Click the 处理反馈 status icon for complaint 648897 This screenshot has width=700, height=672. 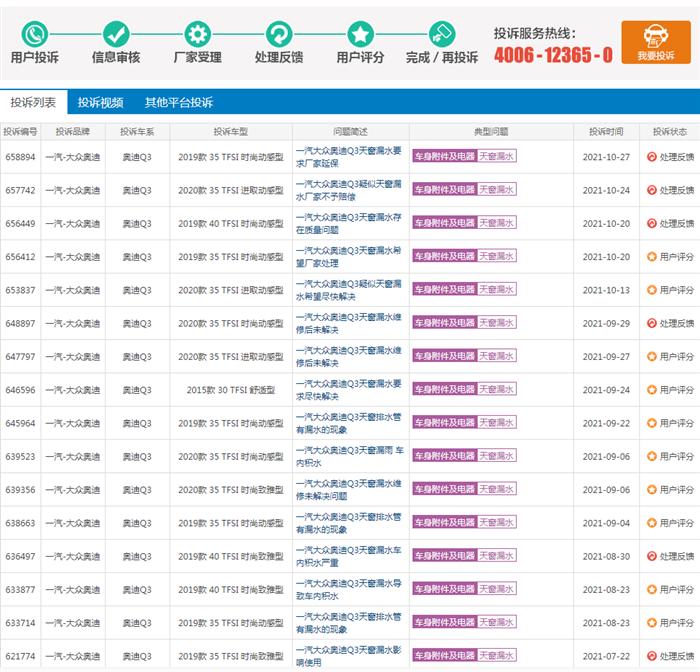(x=651, y=323)
